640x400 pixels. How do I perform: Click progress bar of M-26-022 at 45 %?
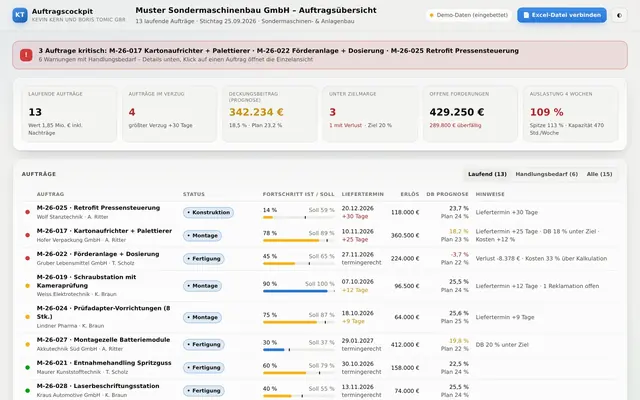point(299,264)
